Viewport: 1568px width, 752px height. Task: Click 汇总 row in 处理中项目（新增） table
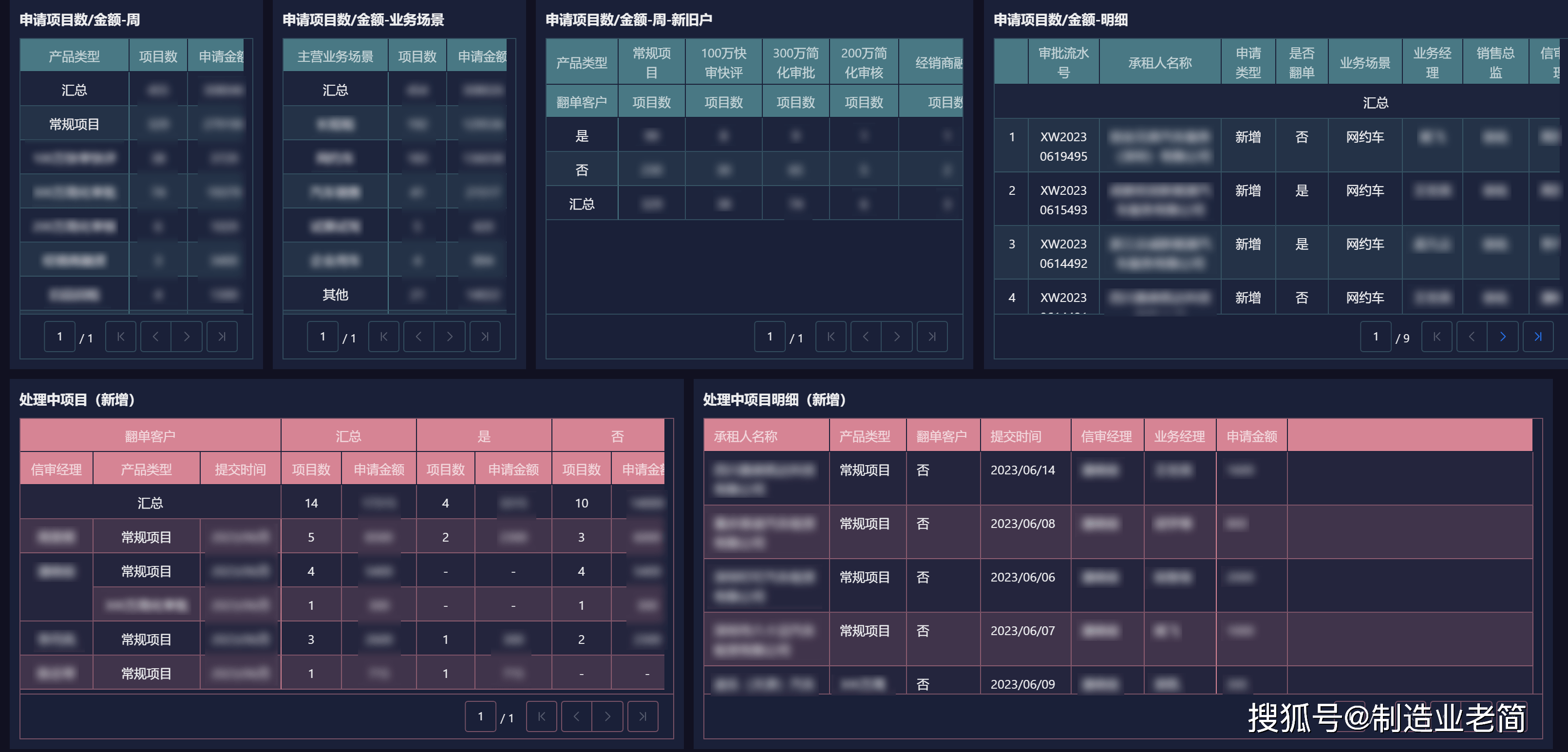(x=343, y=503)
